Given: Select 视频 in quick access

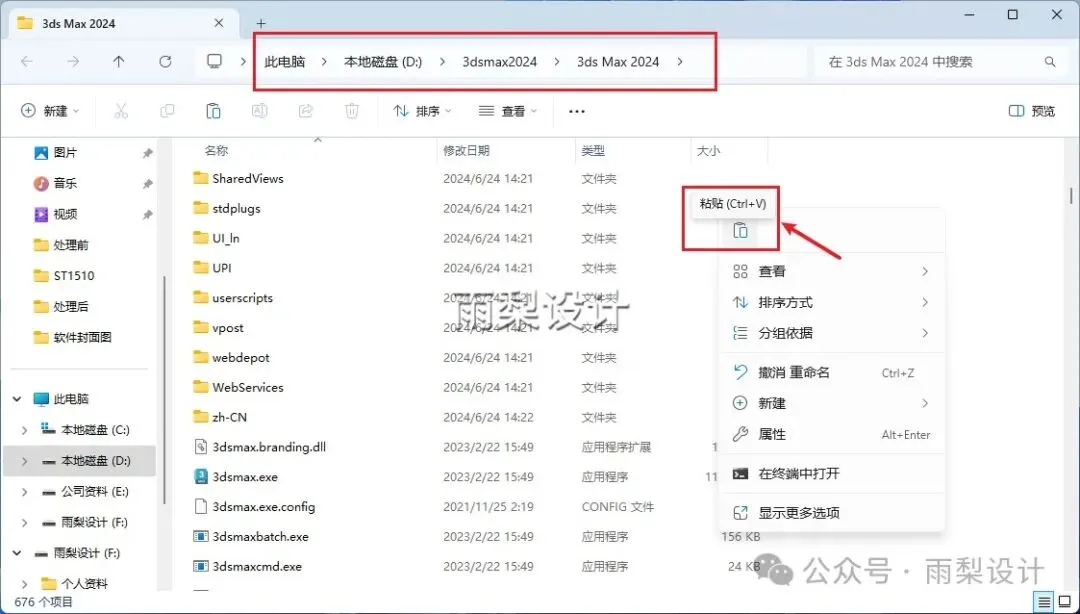Looking at the screenshot, I should tap(65, 214).
